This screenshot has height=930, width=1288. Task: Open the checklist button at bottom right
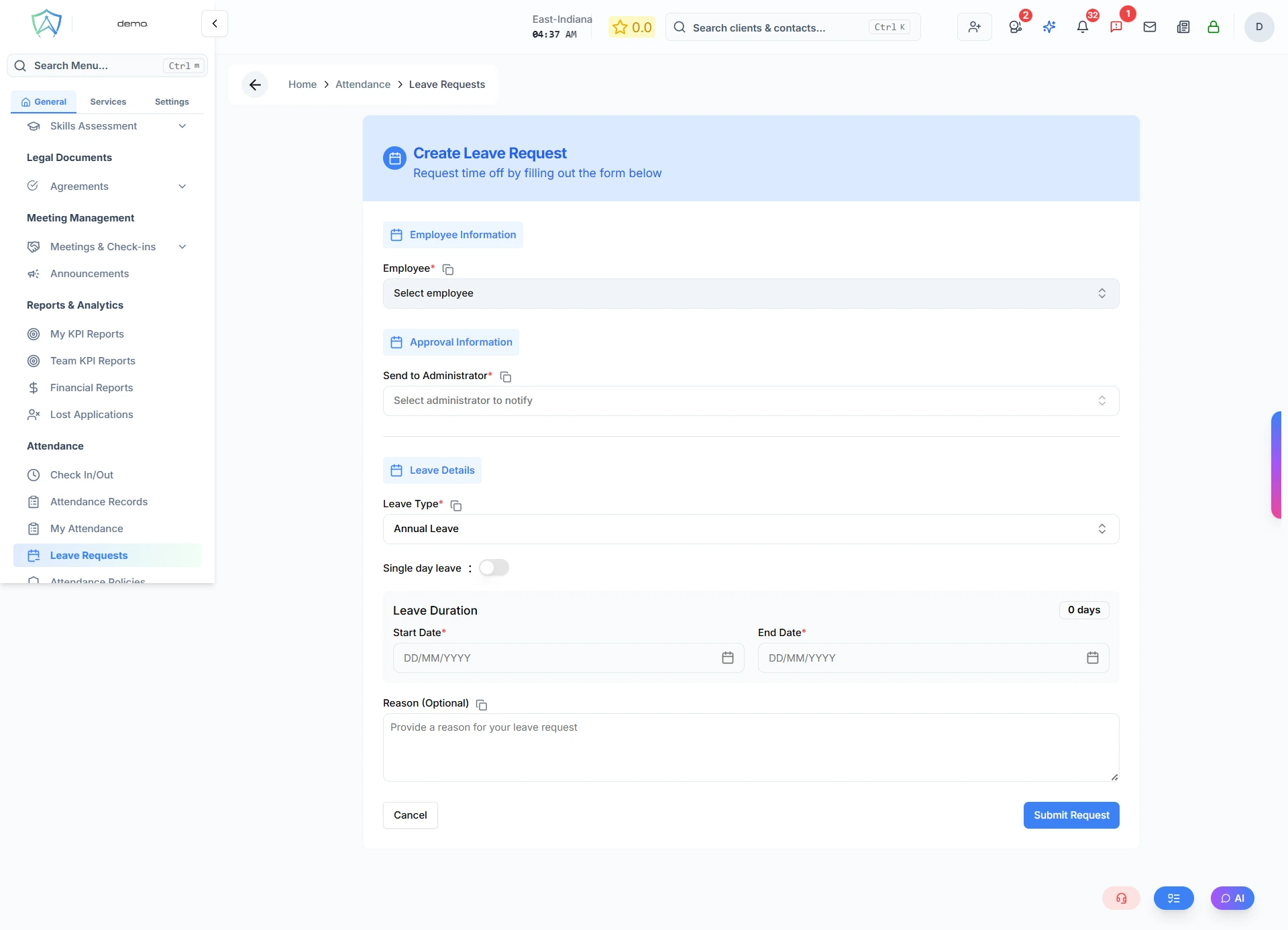click(x=1173, y=898)
